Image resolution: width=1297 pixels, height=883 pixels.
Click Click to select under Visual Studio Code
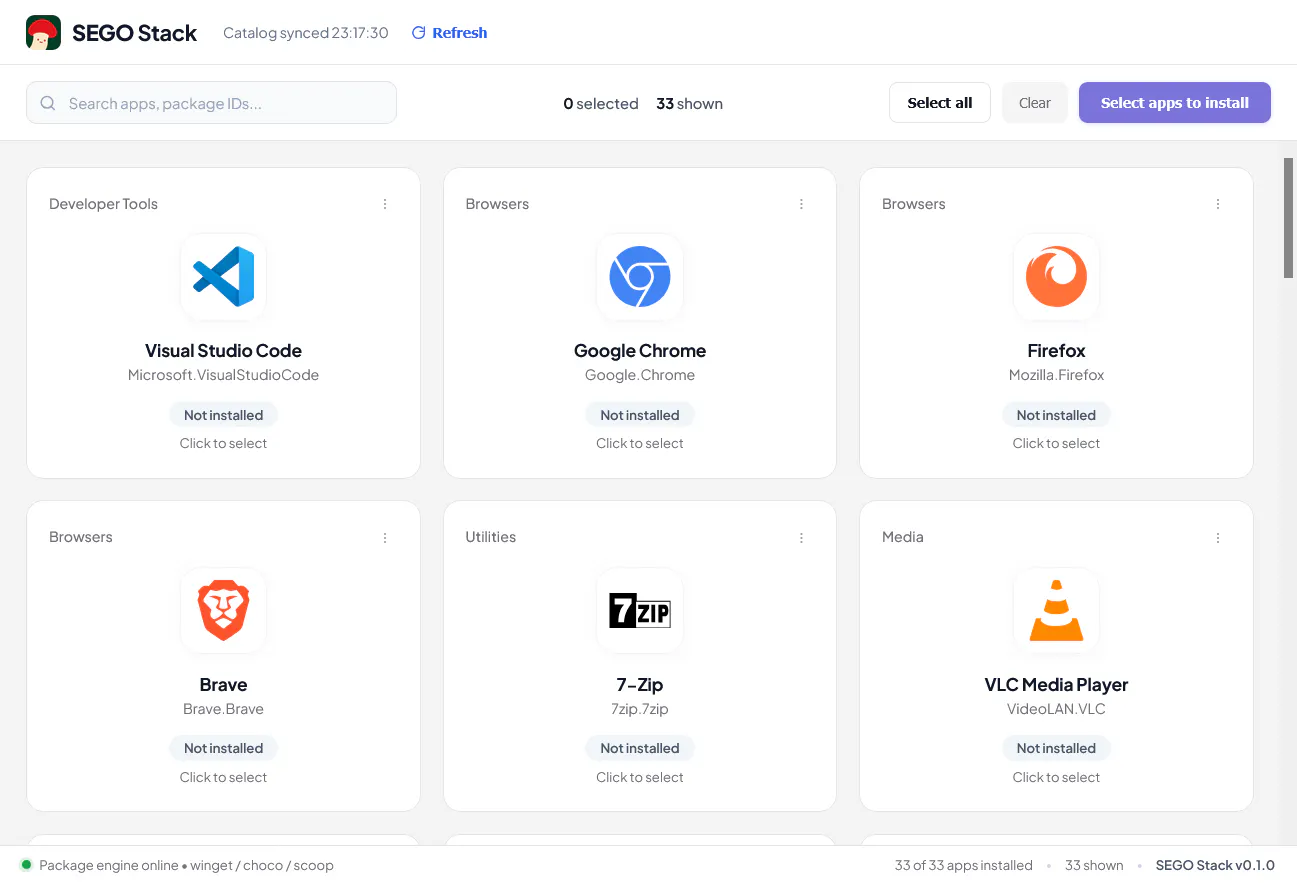223,443
